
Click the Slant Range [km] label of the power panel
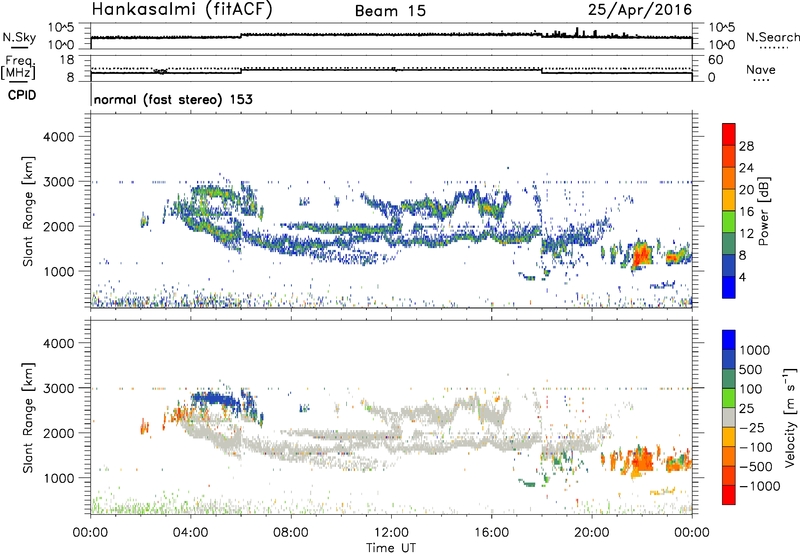(28, 211)
